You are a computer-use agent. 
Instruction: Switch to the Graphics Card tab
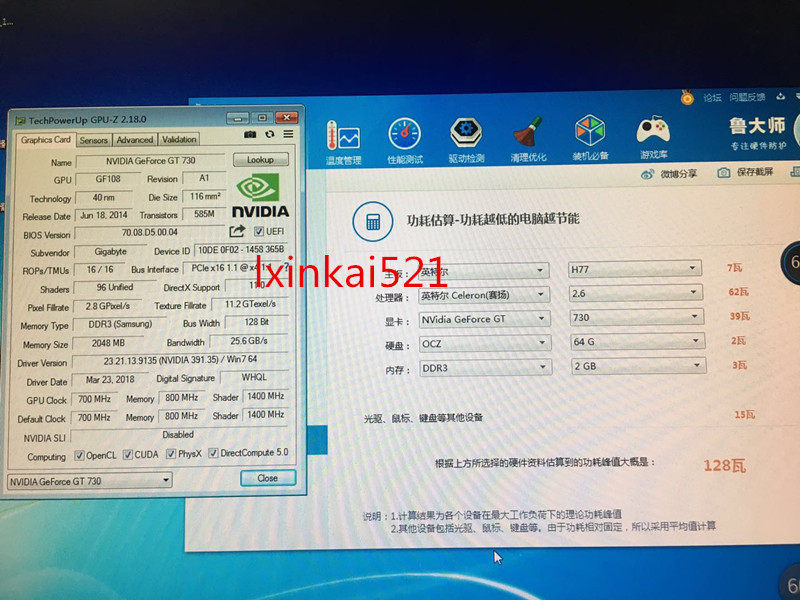45,140
